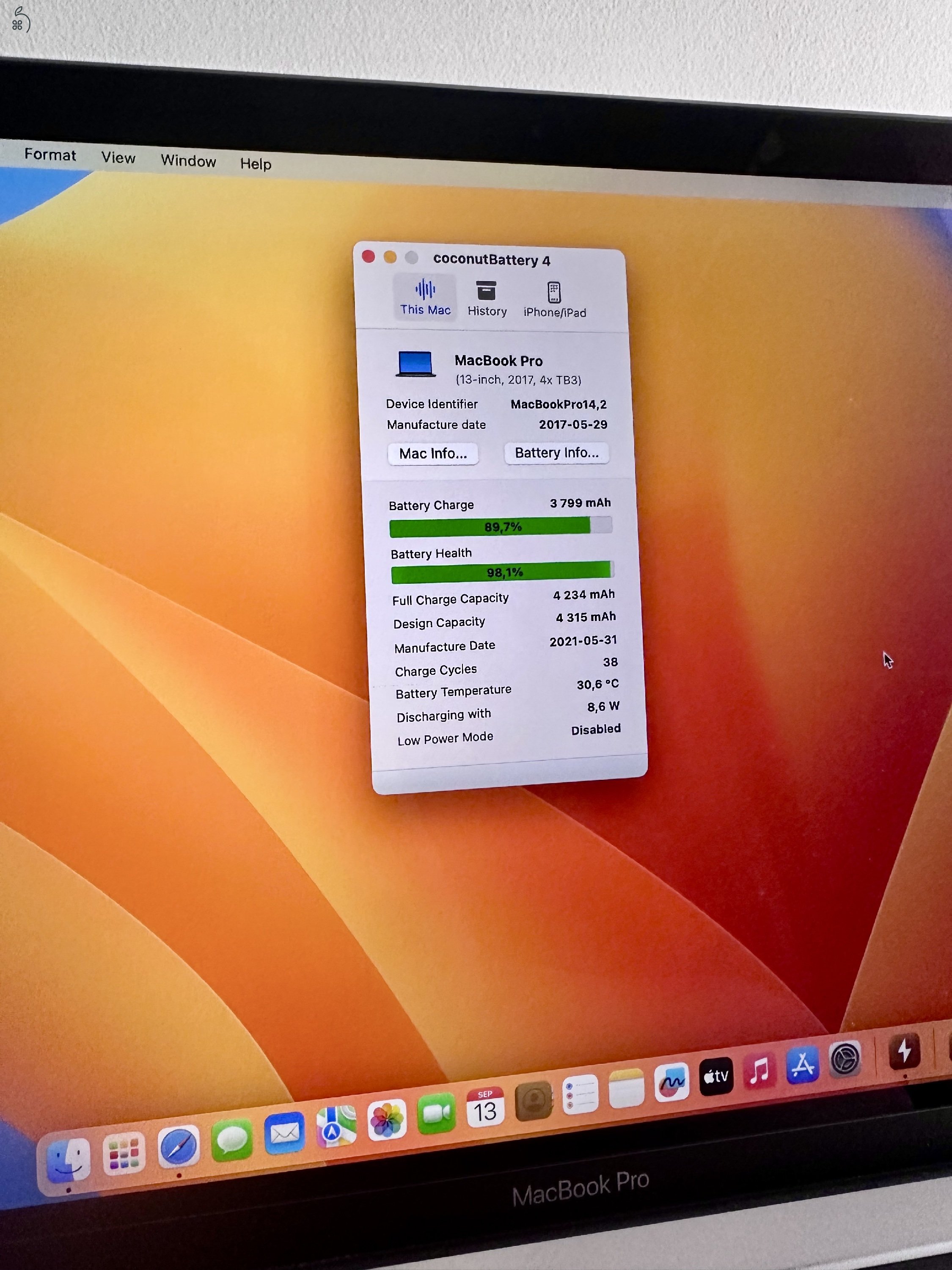Open the Photos app in dock

pos(387,1120)
